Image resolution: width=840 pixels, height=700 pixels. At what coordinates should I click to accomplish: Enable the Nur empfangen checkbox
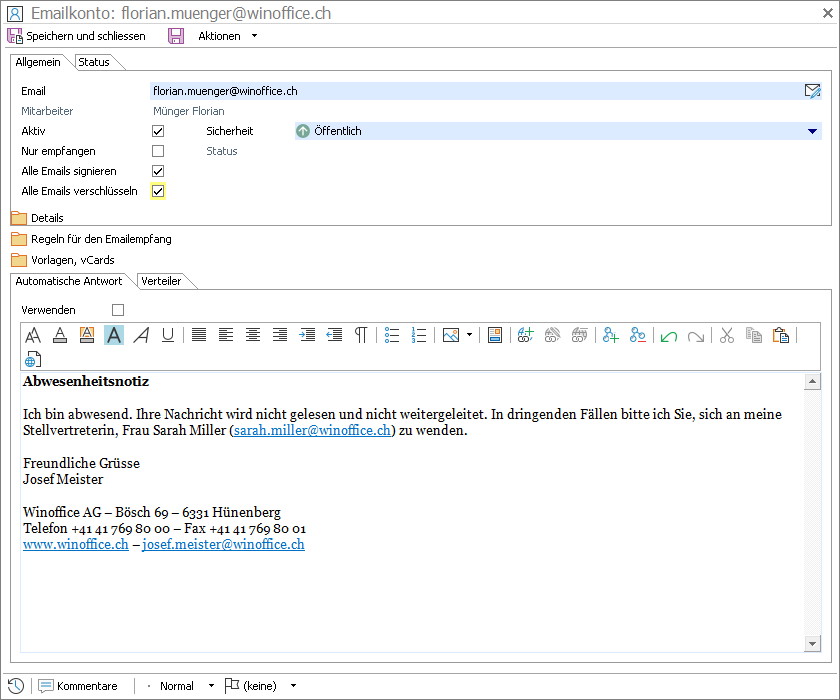[x=158, y=151]
